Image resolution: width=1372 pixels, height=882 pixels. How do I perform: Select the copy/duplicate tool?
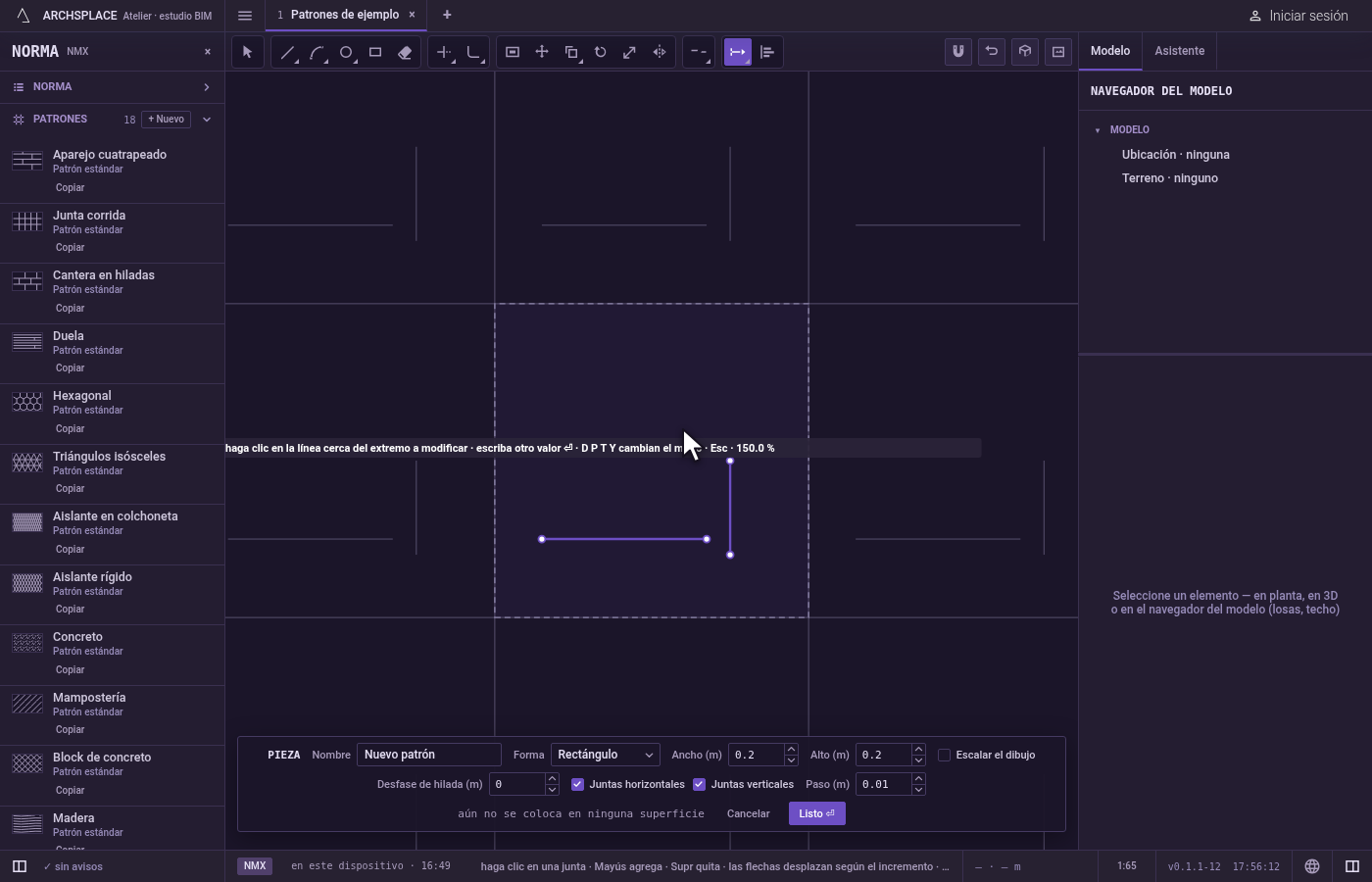[571, 52]
